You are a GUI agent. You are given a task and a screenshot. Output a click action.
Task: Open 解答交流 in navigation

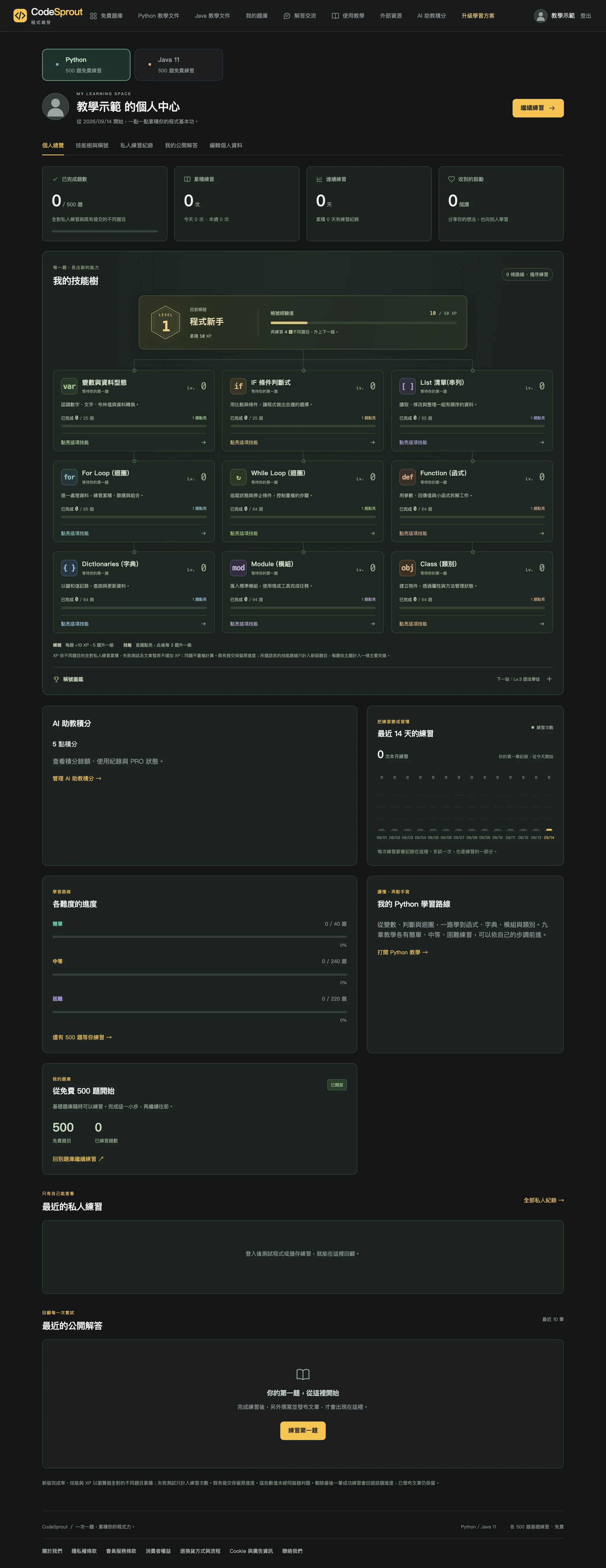[300, 16]
